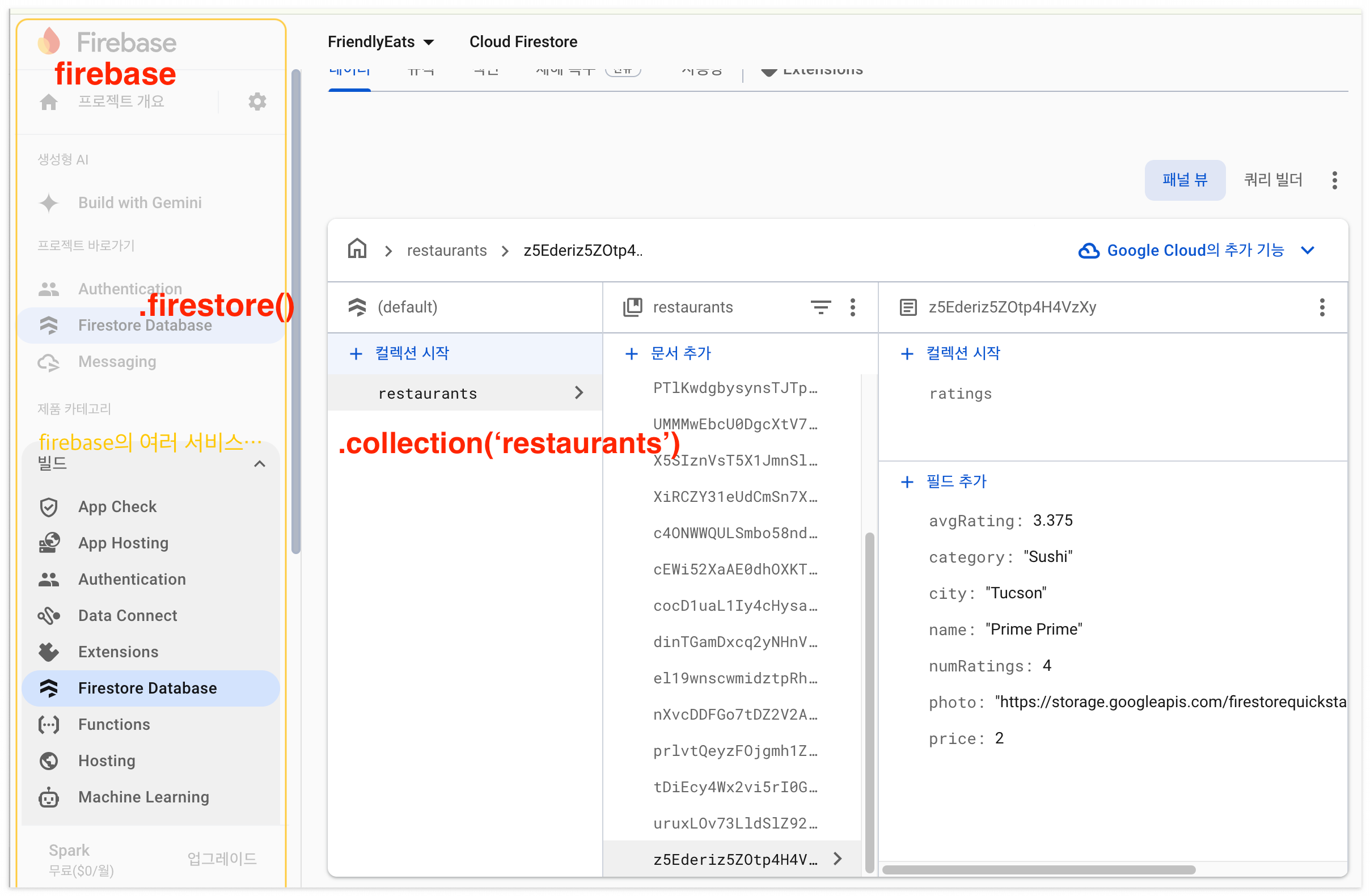
Task: Click the Machine Learning robot icon
Action: (49, 797)
